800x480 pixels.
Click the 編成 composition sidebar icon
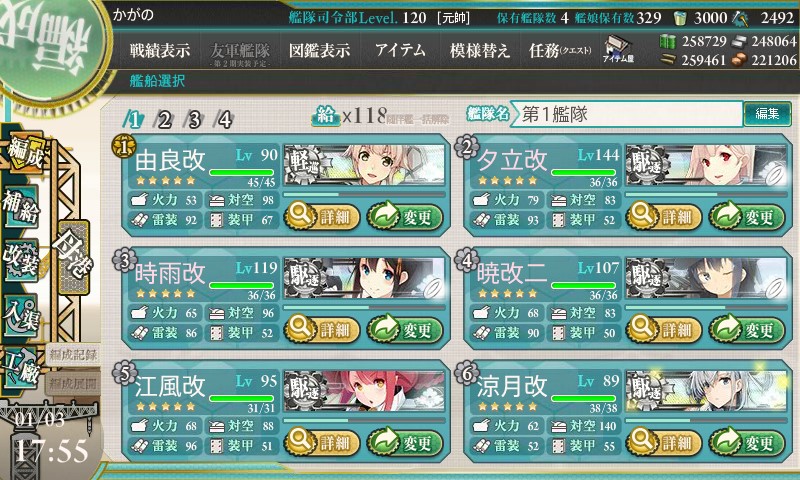(24, 152)
